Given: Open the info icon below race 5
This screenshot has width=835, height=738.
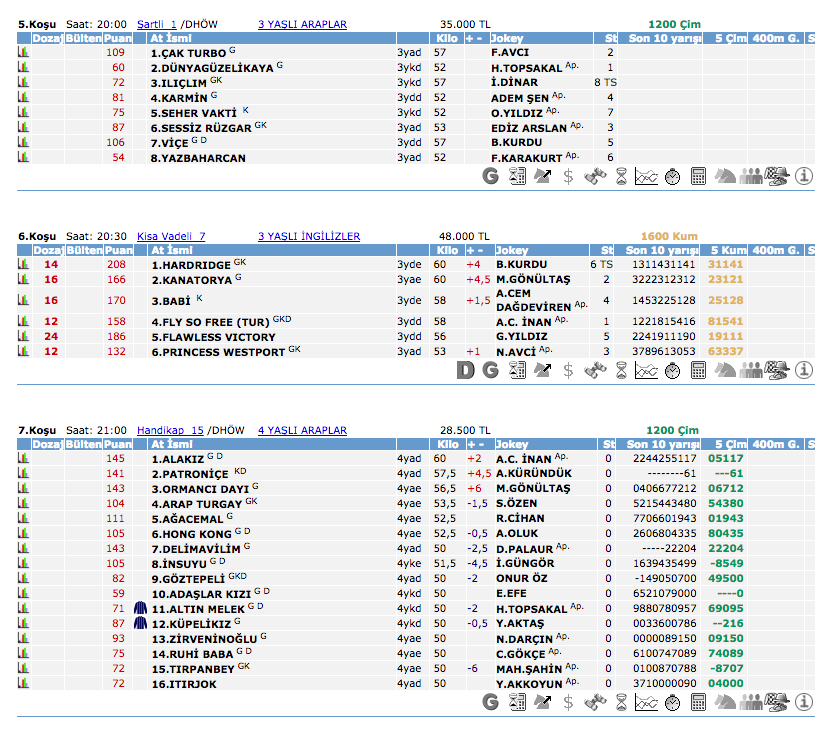Looking at the screenshot, I should 803,176.
